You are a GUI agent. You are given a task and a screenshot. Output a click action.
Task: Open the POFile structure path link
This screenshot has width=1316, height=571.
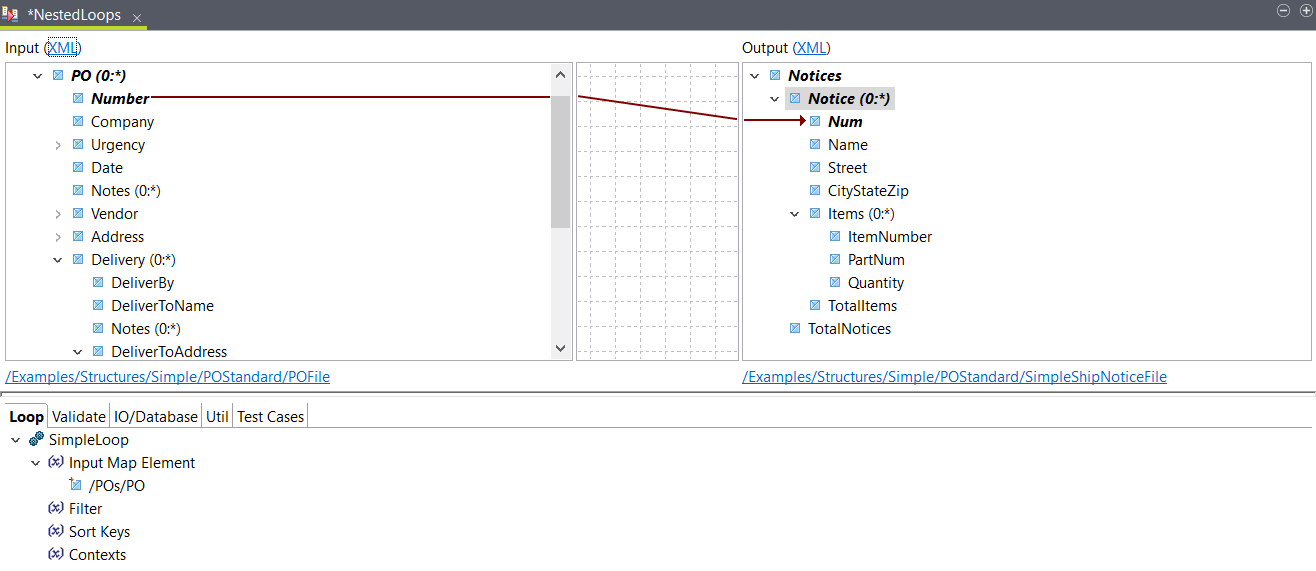[x=167, y=377]
